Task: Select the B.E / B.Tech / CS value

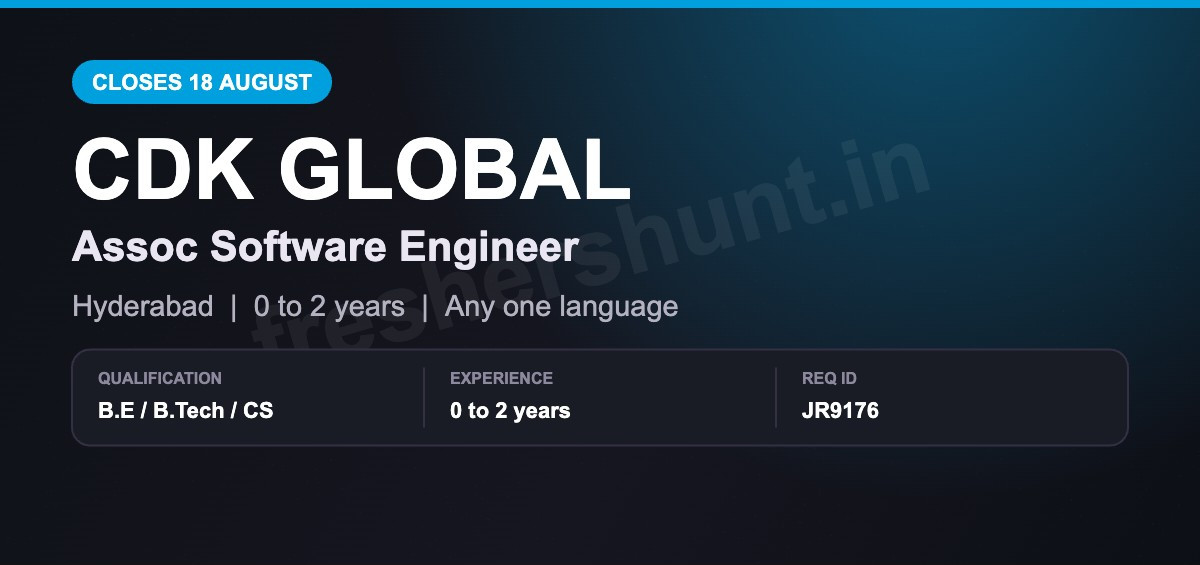Action: click(x=186, y=410)
